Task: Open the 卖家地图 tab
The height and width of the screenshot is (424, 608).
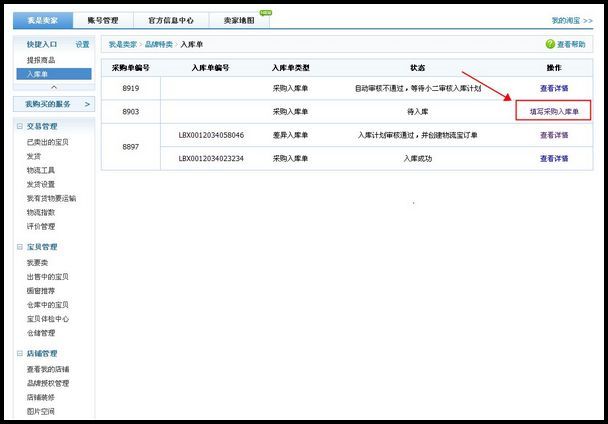Action: (x=239, y=20)
